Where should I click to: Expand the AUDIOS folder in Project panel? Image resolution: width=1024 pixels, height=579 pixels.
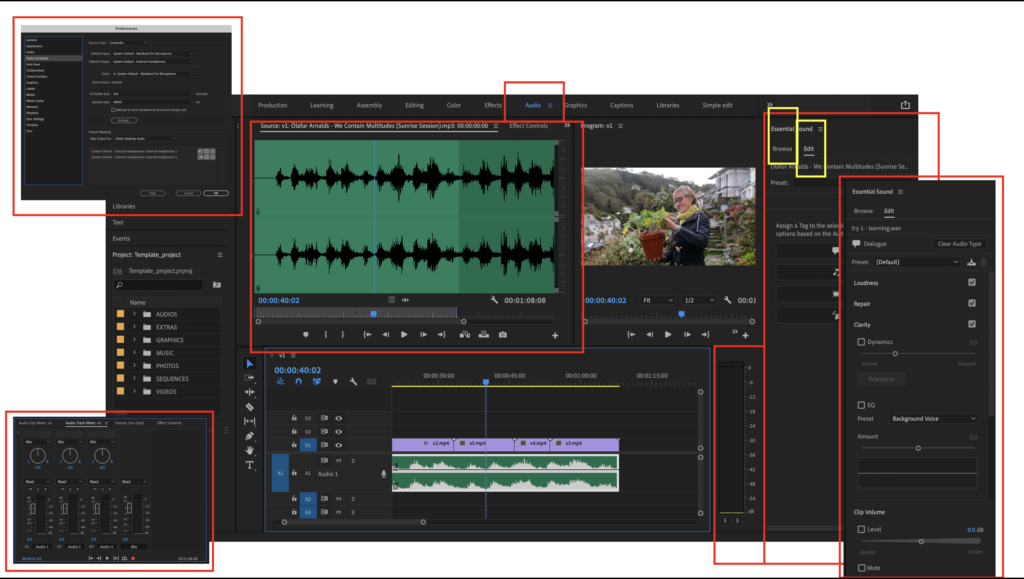pos(135,314)
